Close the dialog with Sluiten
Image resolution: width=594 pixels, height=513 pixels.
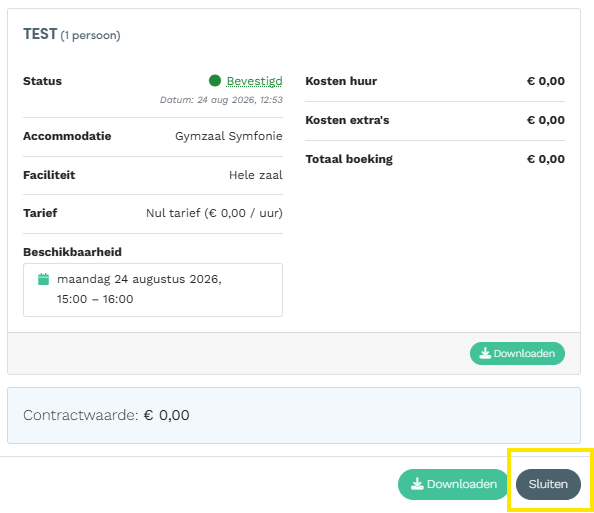(x=548, y=484)
